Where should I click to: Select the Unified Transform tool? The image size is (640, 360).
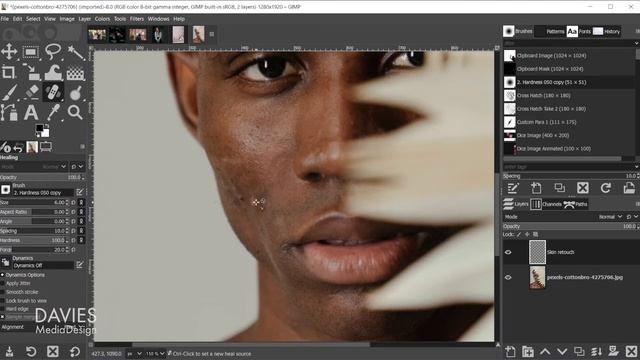[31, 72]
